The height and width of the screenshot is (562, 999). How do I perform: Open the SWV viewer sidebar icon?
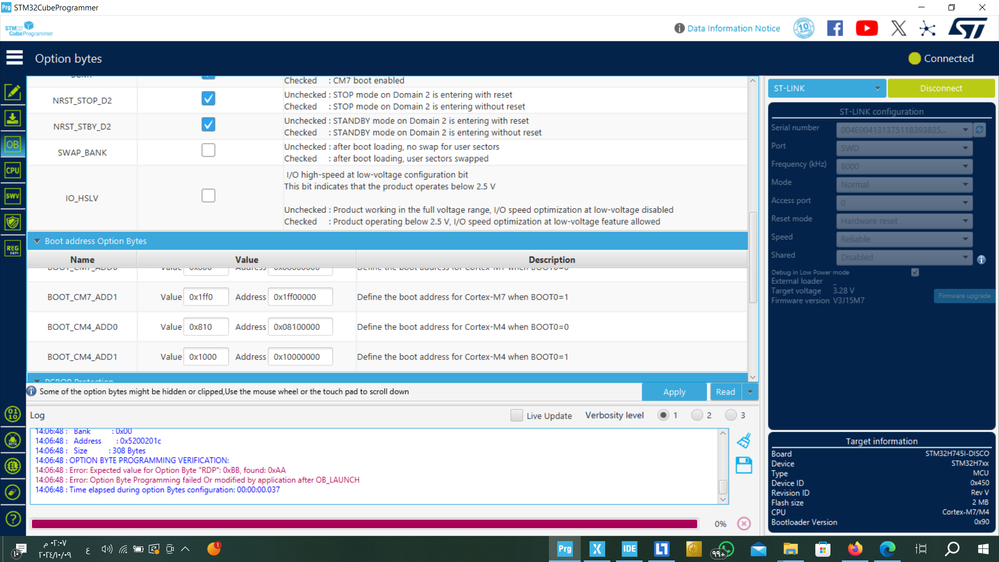(x=13, y=196)
